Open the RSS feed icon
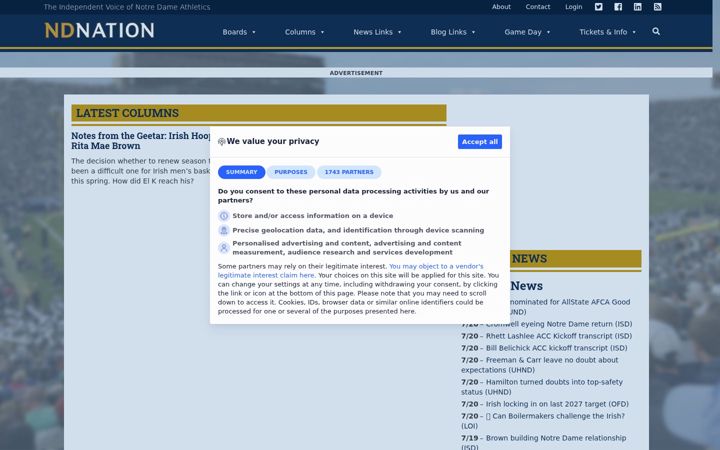The height and width of the screenshot is (450, 720). [x=658, y=7]
